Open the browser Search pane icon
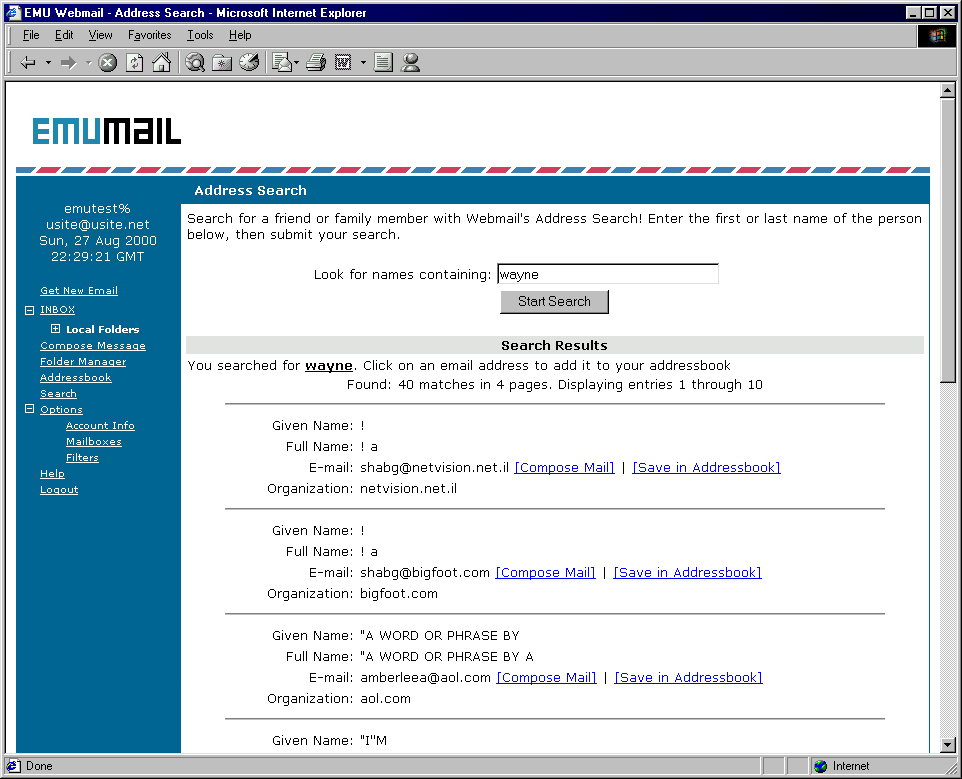 [x=195, y=63]
